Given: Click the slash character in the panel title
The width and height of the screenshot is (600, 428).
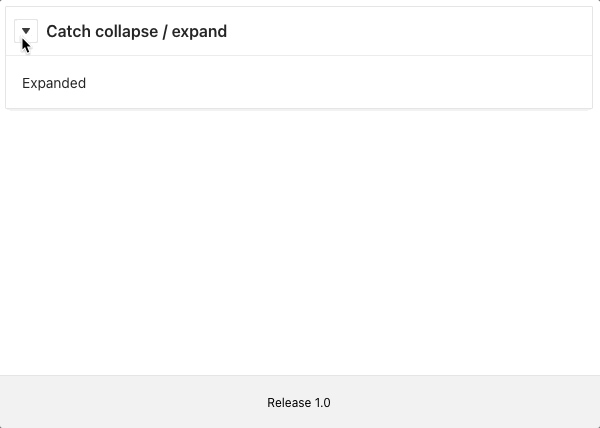Looking at the screenshot, I should click(x=165, y=32).
